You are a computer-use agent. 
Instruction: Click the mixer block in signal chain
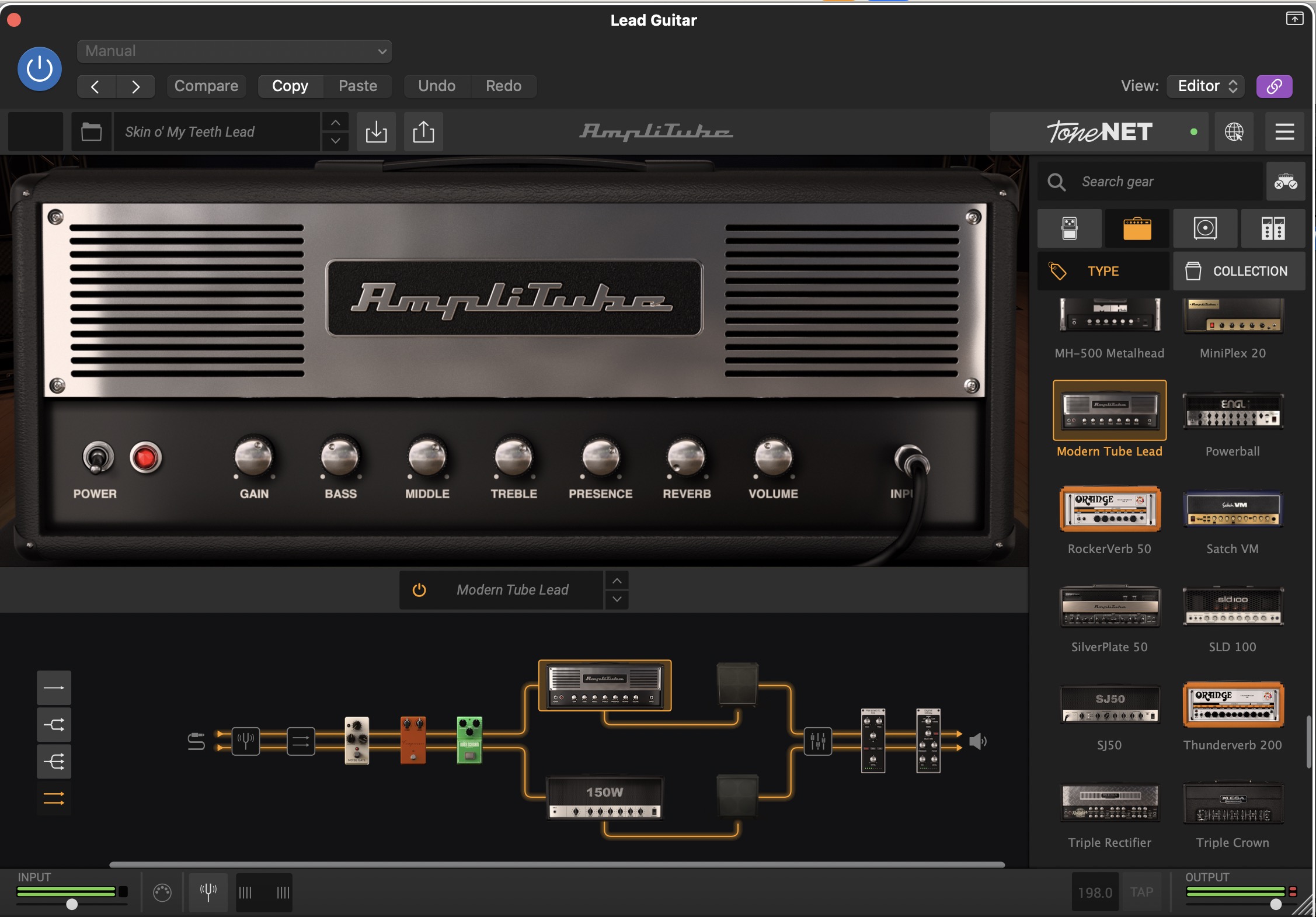pos(817,741)
